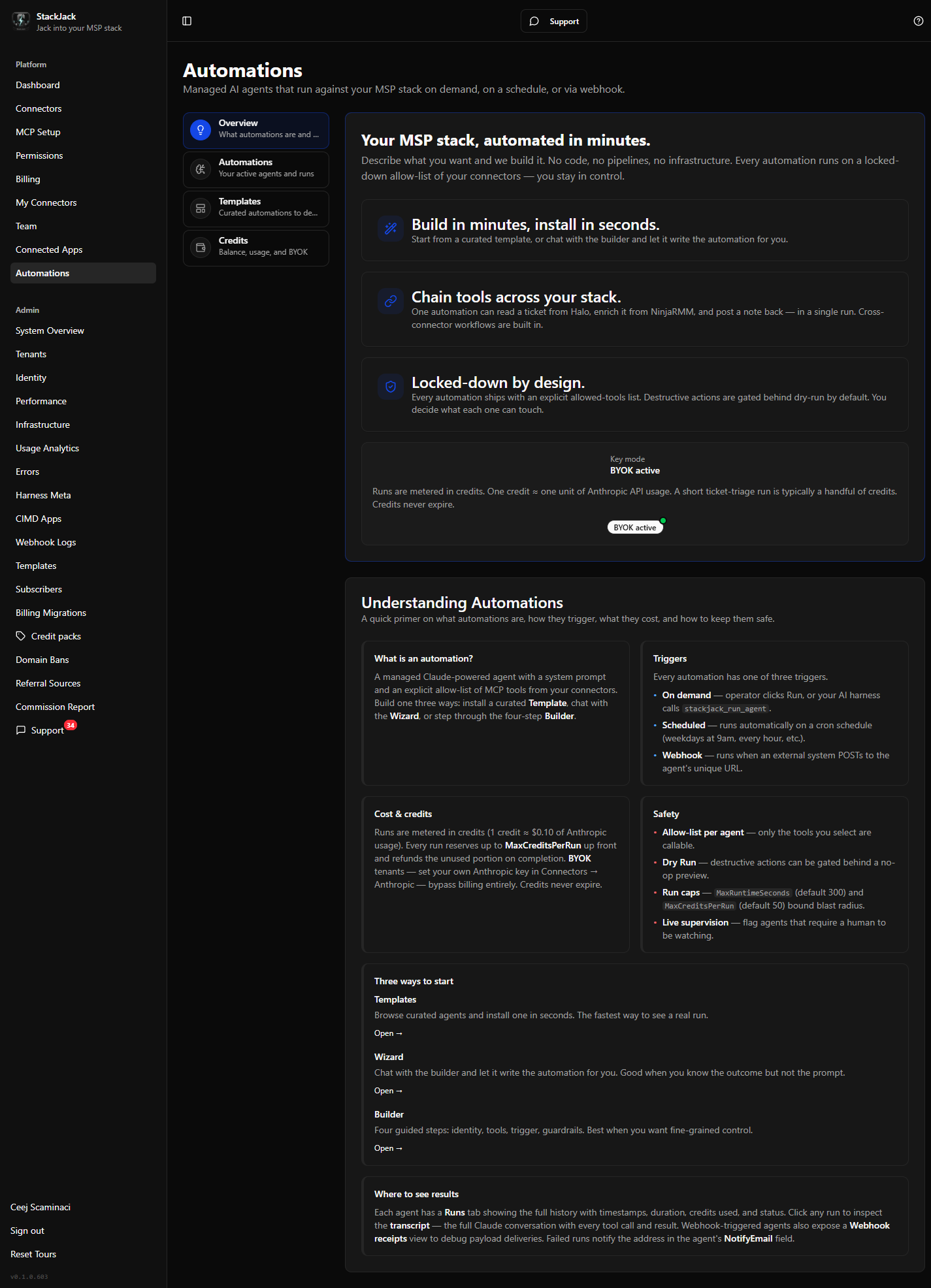Click the Triggers card heading
The height and width of the screenshot is (1288, 931).
670,658
